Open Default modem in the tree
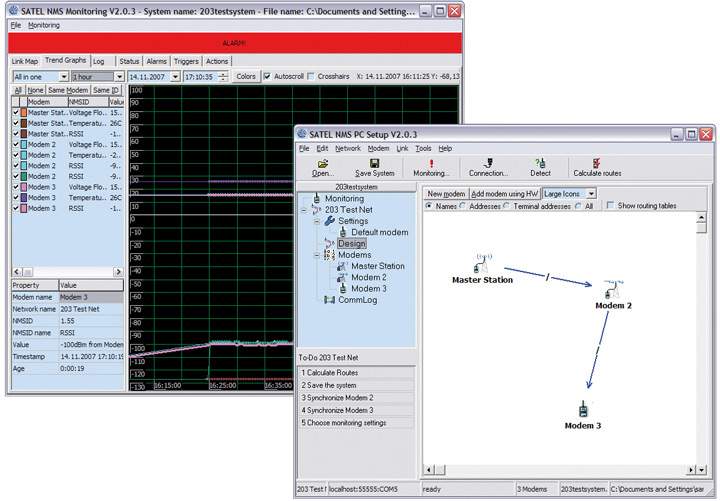Image resolution: width=720 pixels, height=501 pixels. click(380, 232)
